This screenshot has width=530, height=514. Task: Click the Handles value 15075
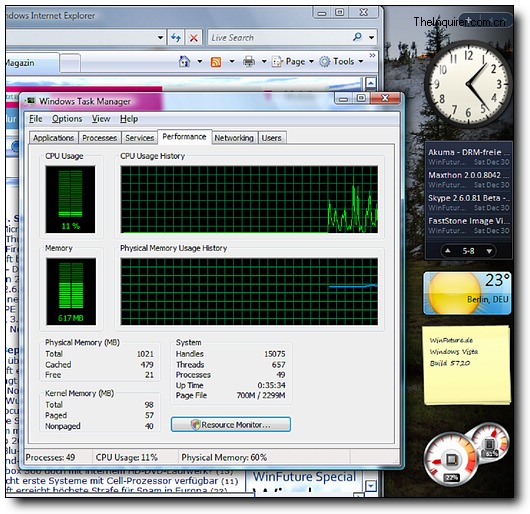274,354
